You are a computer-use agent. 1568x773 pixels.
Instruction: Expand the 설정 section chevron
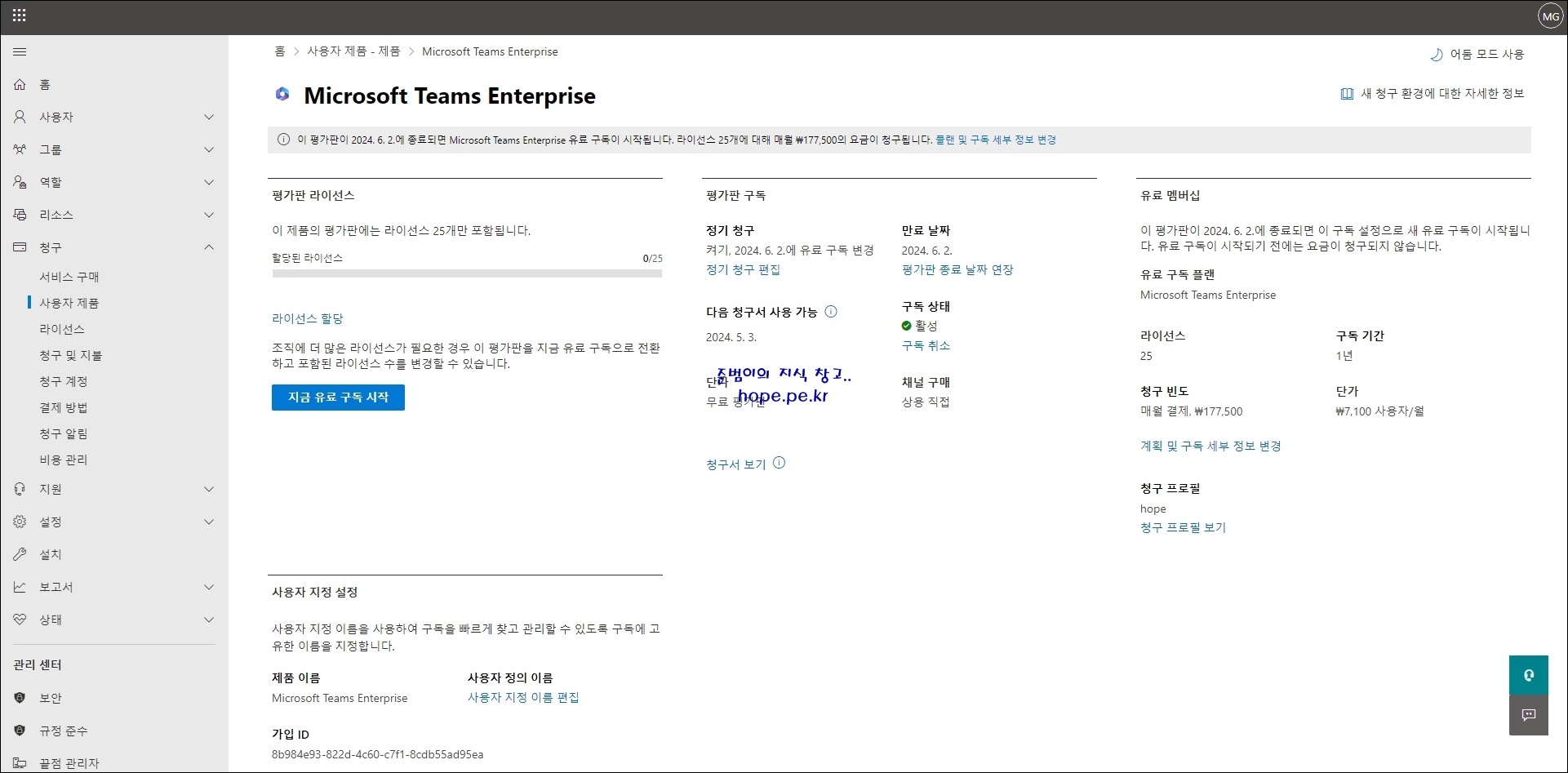pos(209,522)
